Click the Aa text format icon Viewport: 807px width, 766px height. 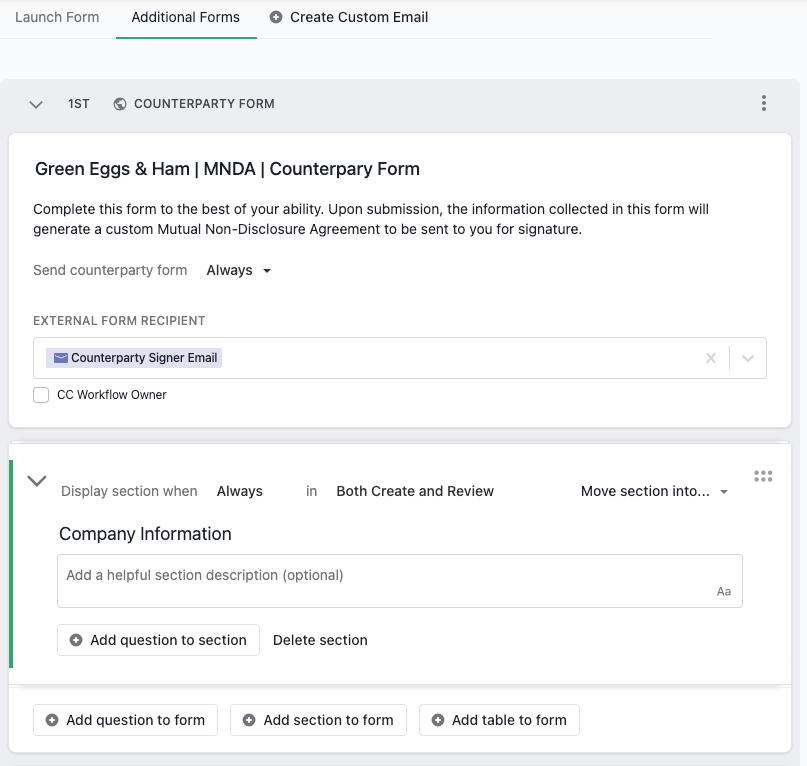pyautogui.click(x=724, y=592)
